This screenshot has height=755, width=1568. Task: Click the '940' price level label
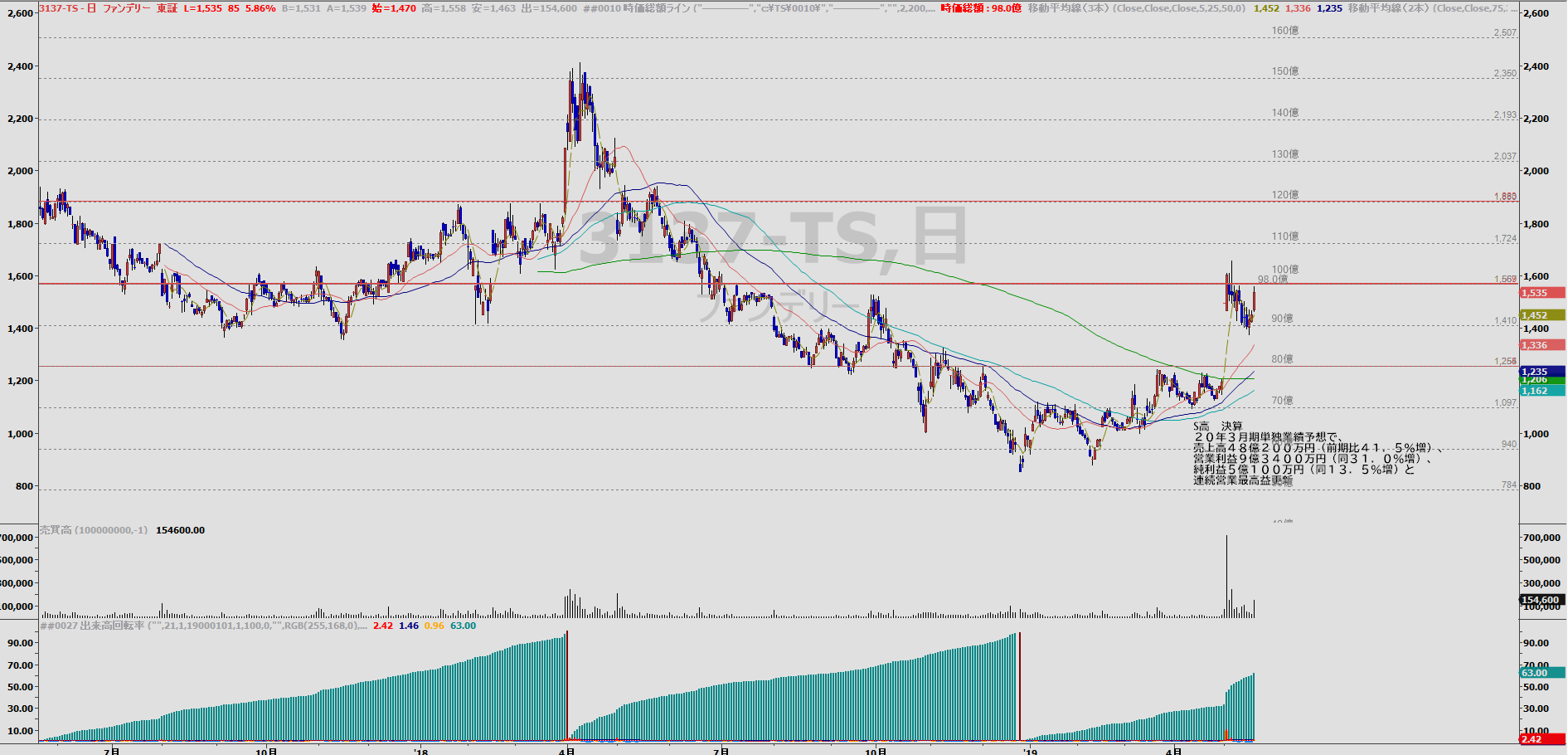1509,445
